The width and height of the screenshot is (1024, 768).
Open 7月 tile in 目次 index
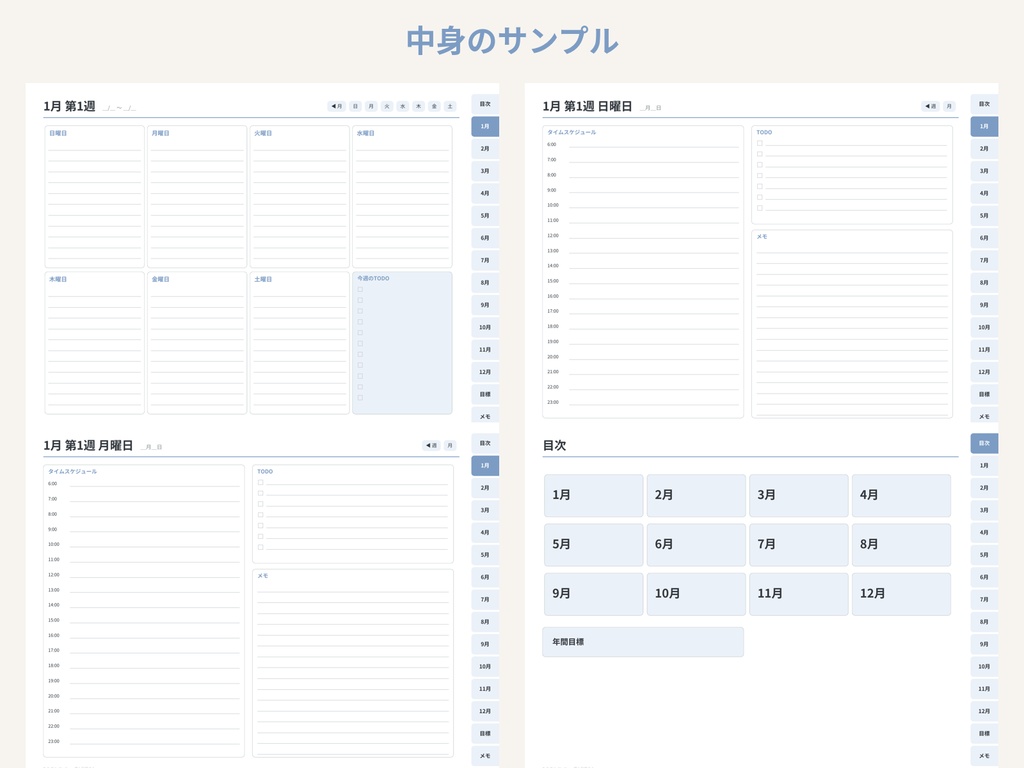799,545
